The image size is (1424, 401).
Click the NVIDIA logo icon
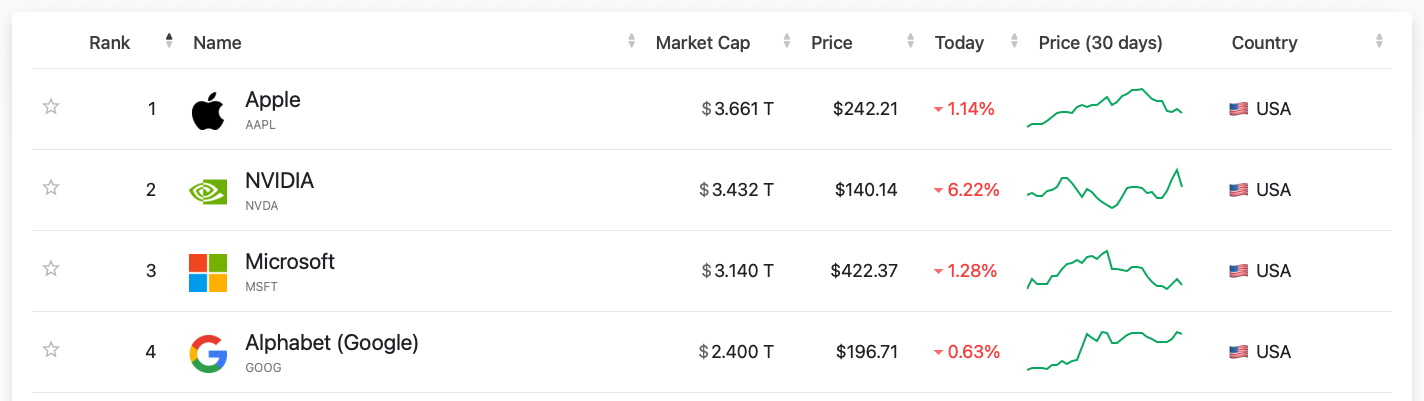(208, 191)
